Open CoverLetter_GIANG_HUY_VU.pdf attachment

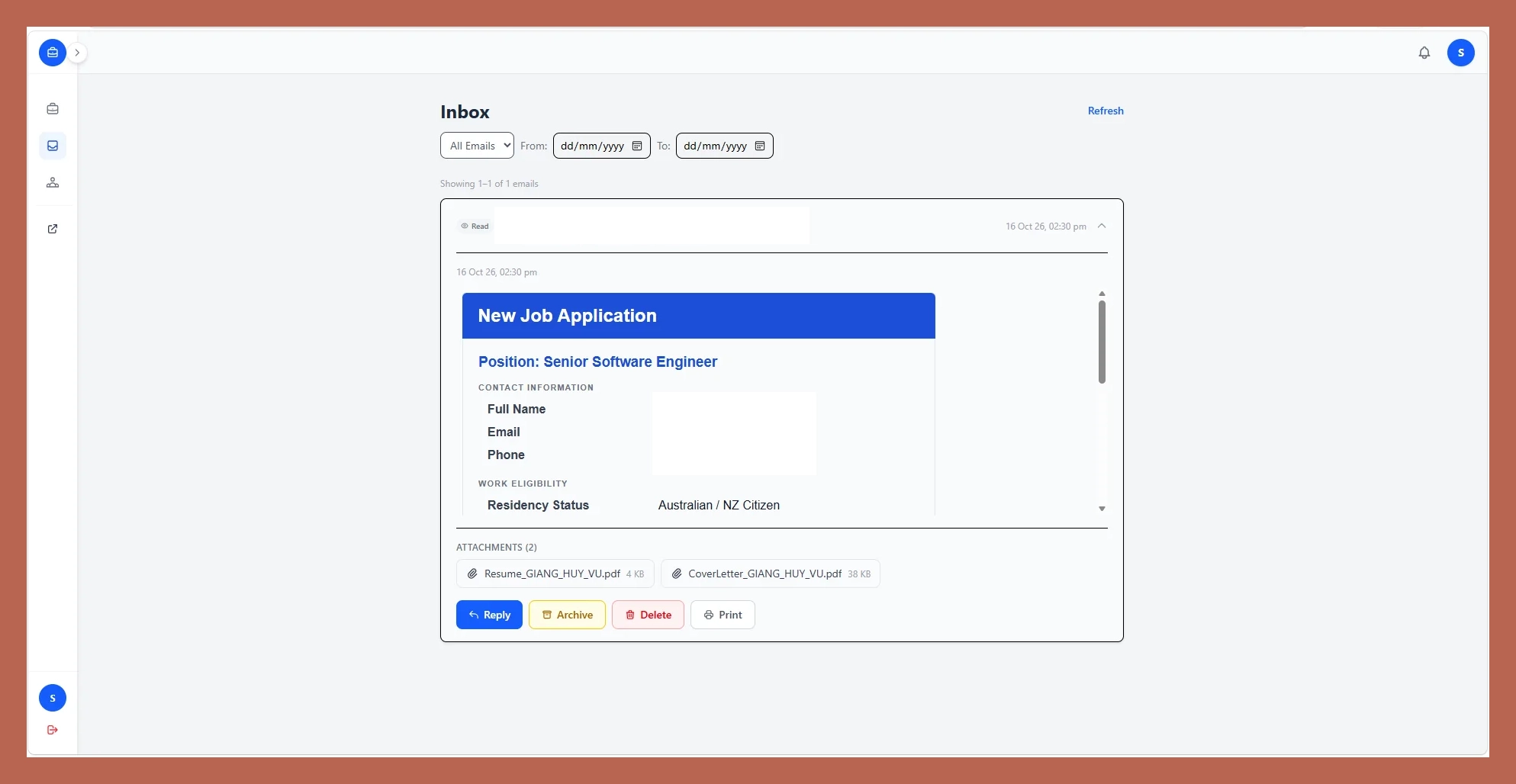click(x=770, y=574)
